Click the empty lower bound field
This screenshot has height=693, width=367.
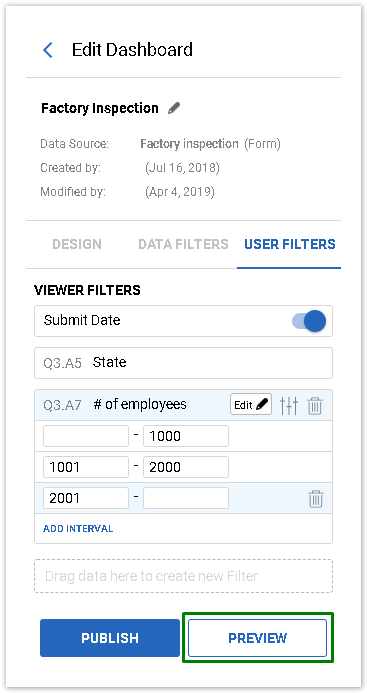pyautogui.click(x=86, y=436)
